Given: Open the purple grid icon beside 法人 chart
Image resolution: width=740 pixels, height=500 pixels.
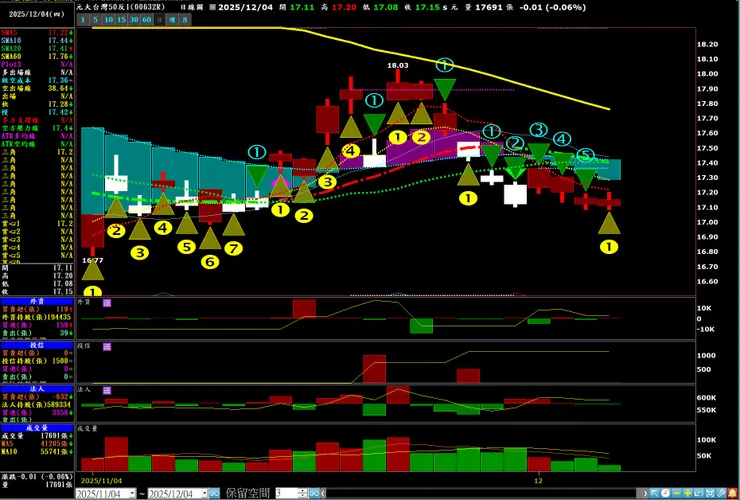Looking at the screenshot, I should [x=107, y=390].
